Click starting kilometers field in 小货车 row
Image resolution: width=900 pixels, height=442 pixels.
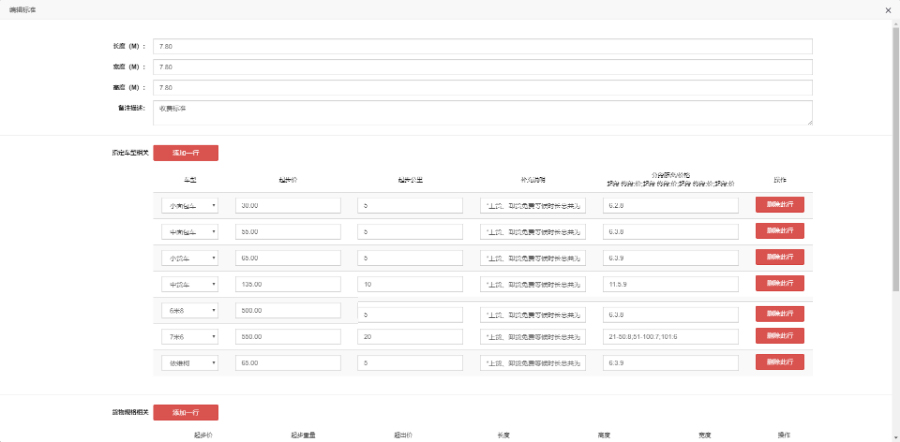(410, 258)
